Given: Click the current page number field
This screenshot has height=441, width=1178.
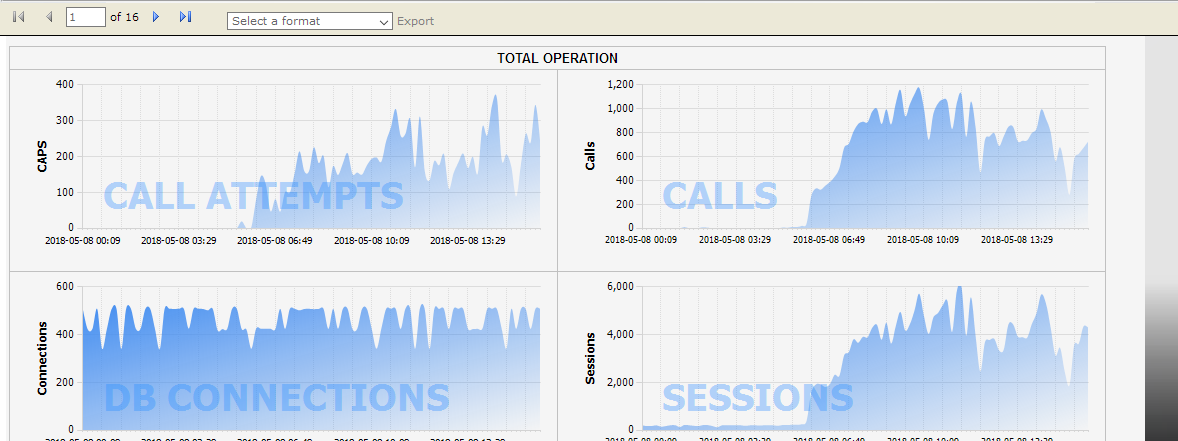Looking at the screenshot, I should pyautogui.click(x=85, y=17).
